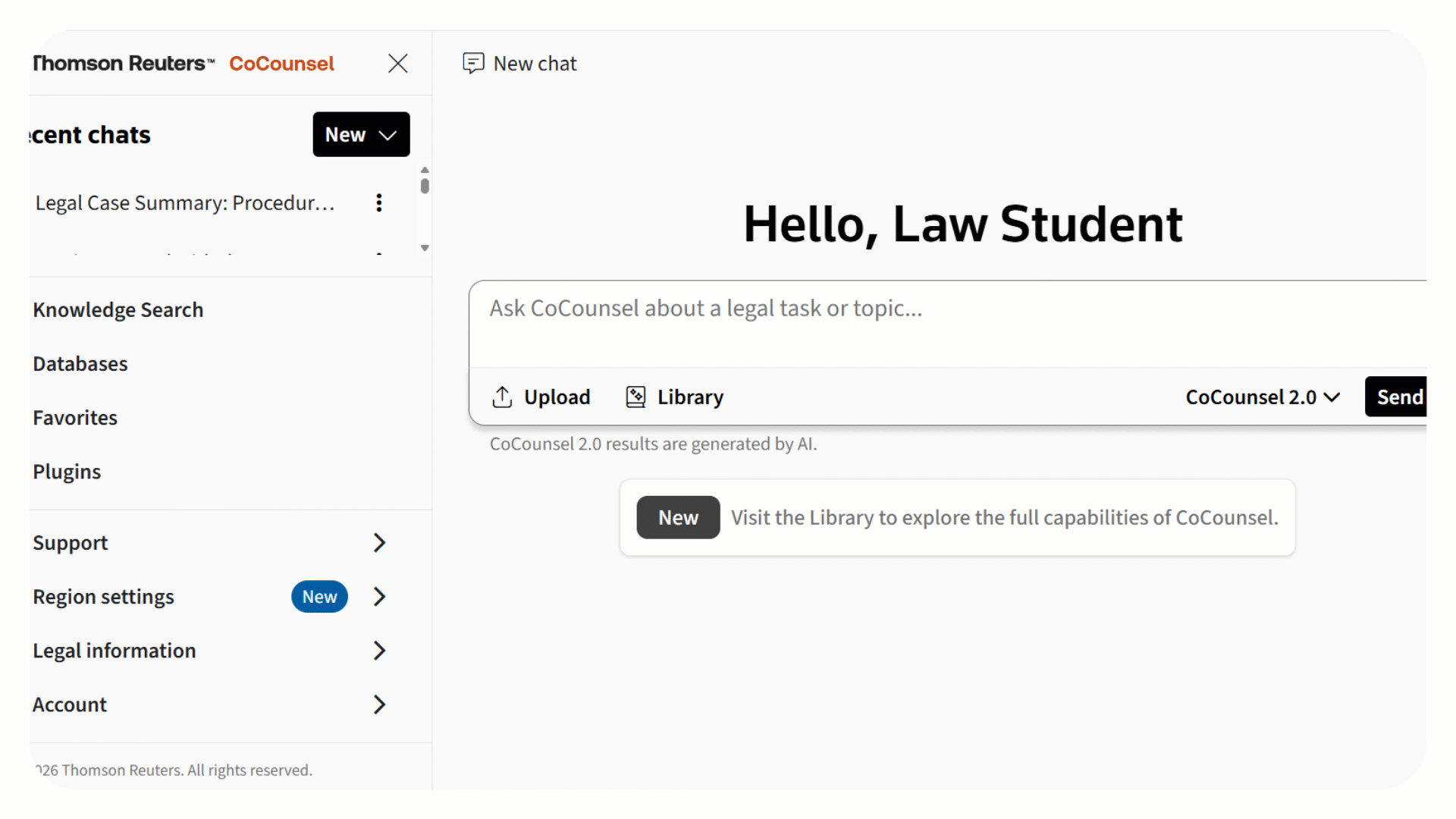Open the Library sparkle icon
Screen dimensions: 1456x819
[x=635, y=397]
